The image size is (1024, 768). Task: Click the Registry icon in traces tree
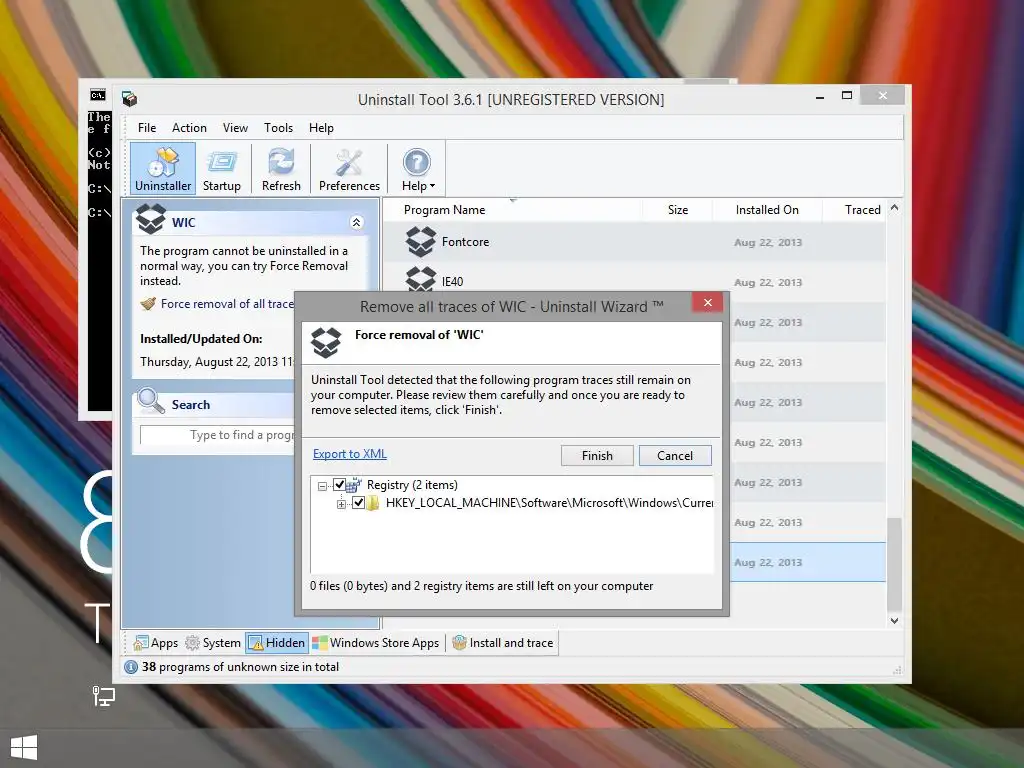click(354, 485)
